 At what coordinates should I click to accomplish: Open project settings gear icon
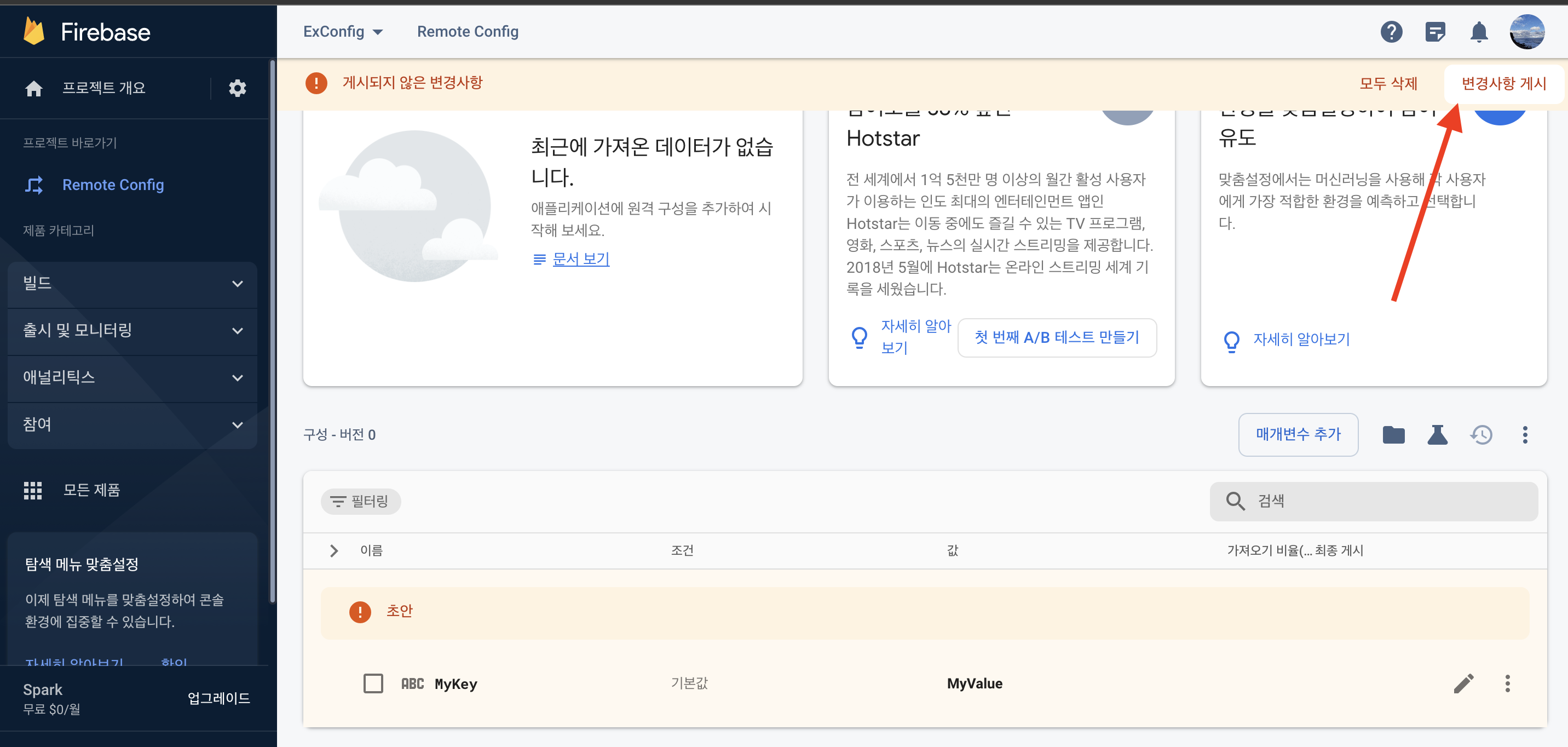click(x=237, y=88)
